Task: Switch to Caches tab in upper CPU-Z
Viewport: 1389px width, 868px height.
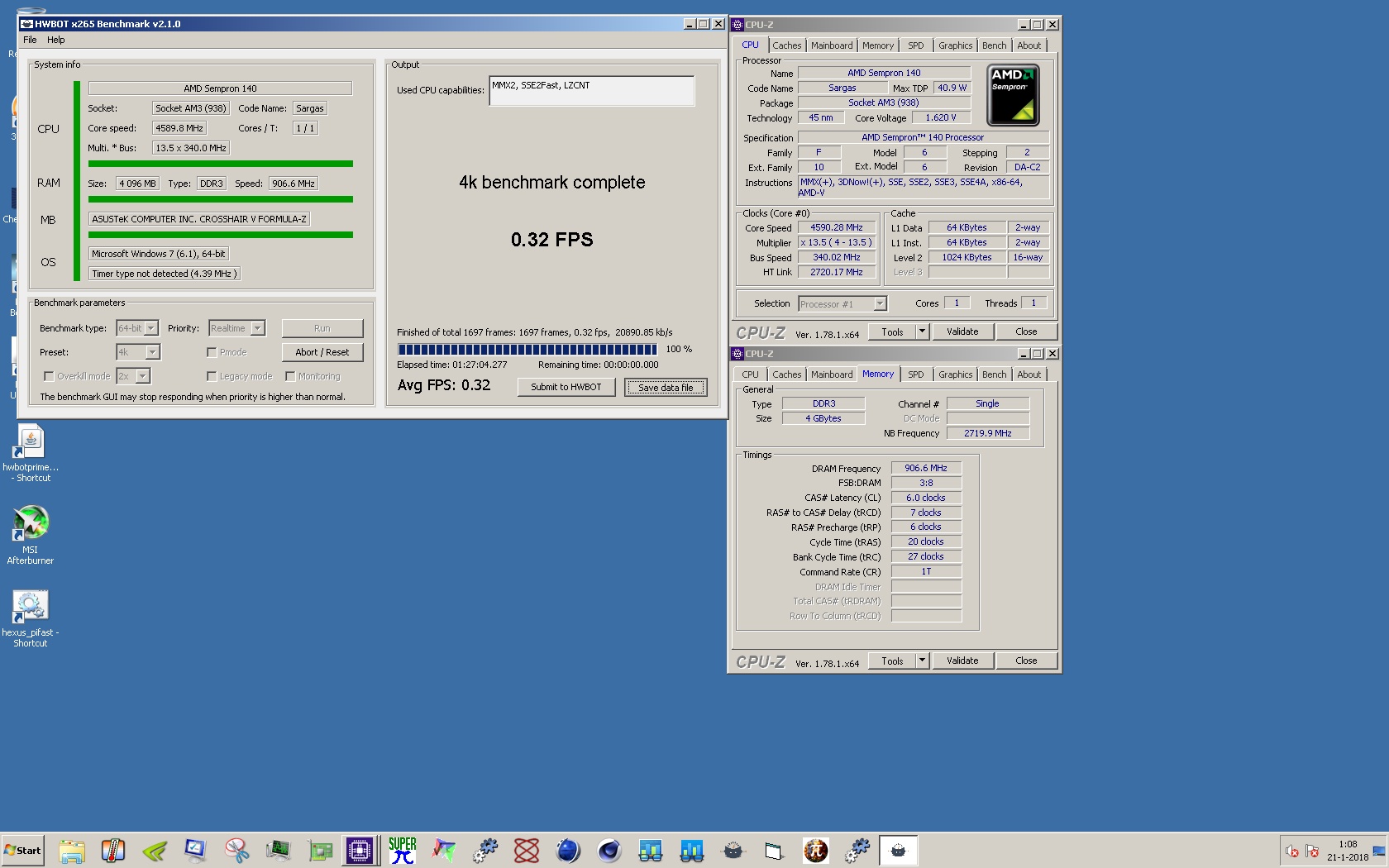Action: coord(786,45)
